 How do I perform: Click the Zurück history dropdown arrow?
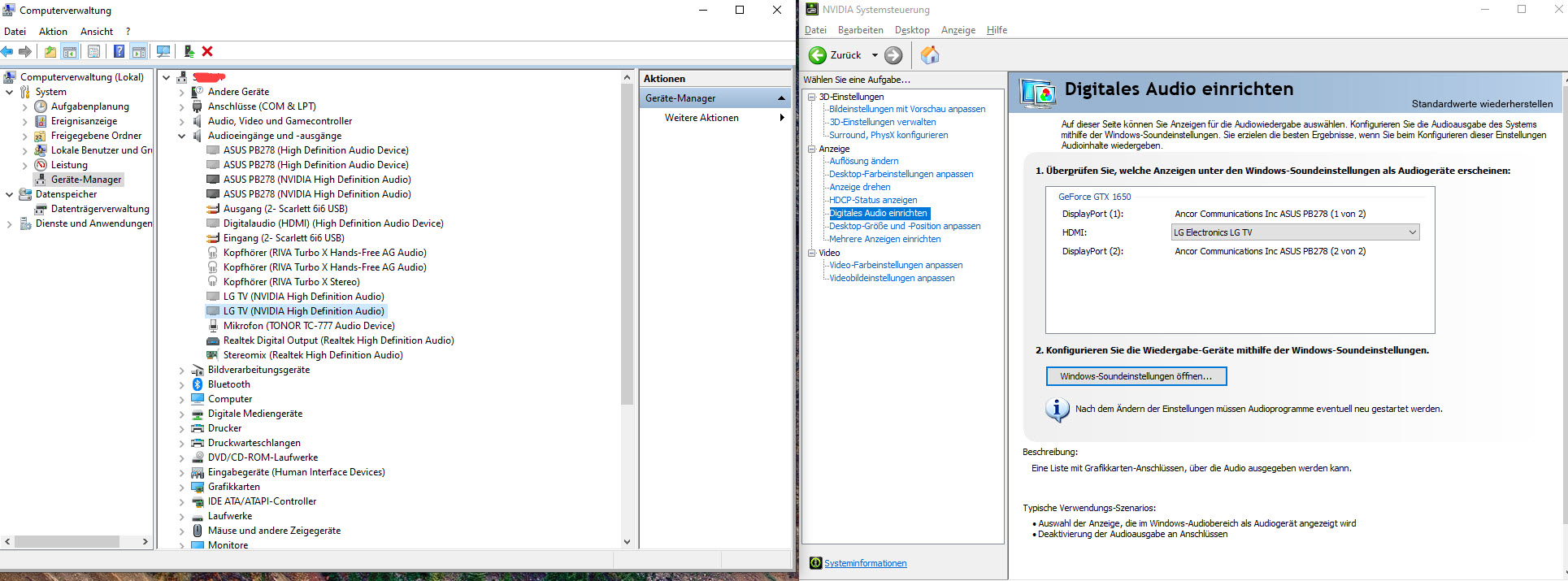coord(875,55)
